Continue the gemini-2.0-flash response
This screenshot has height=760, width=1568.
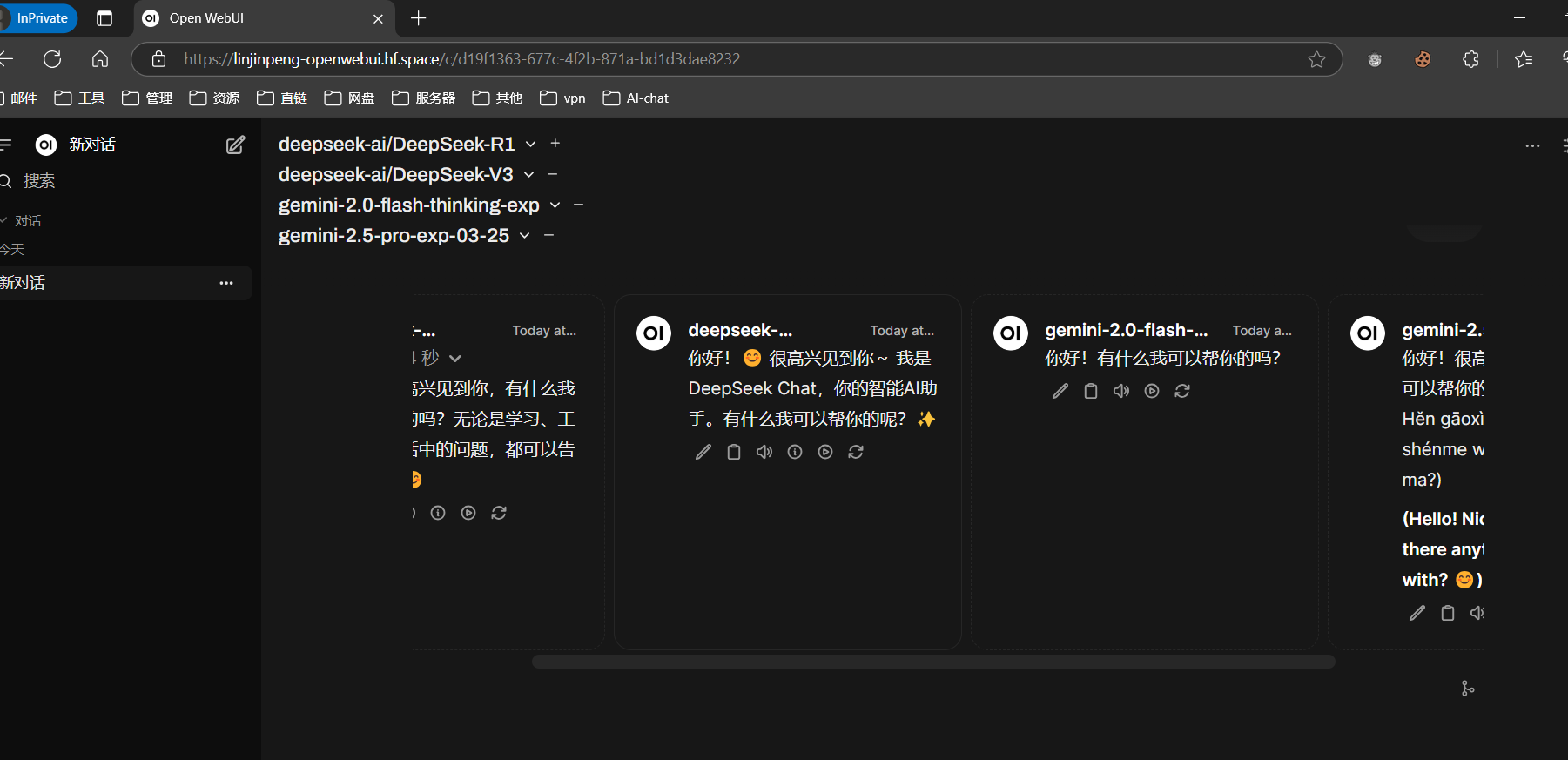[x=1152, y=391]
